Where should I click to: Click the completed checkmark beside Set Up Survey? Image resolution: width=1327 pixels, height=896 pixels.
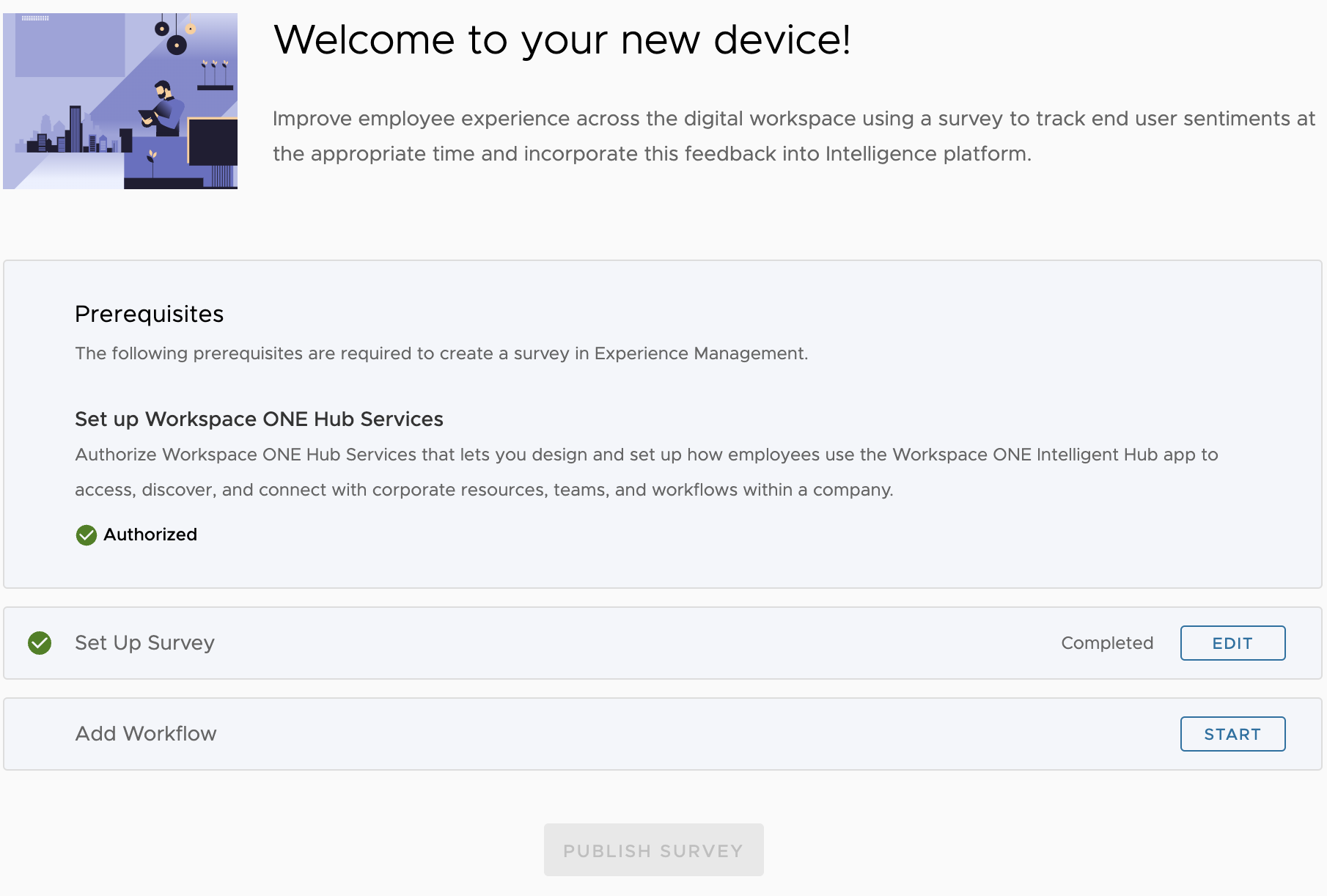click(40, 643)
